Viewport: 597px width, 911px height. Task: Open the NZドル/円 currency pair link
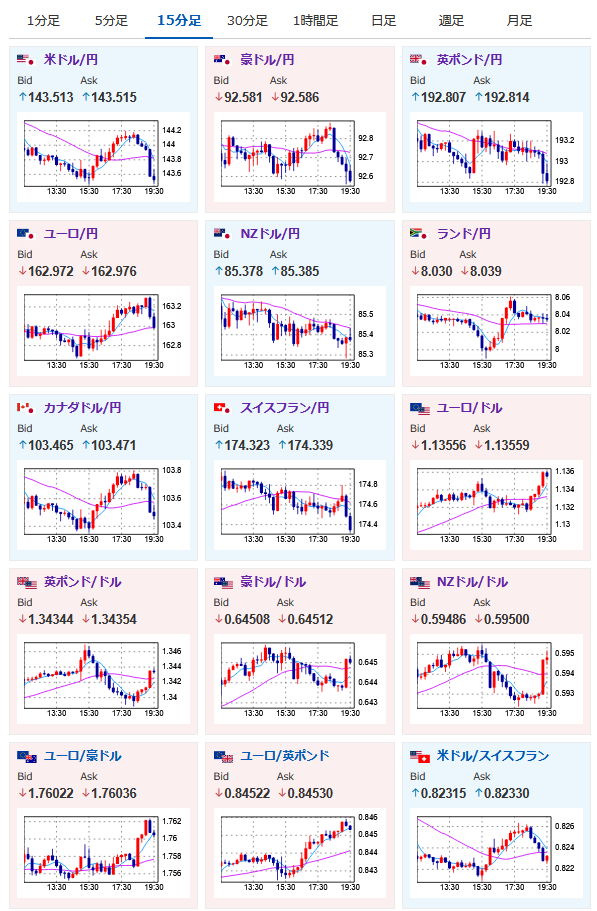[270, 234]
